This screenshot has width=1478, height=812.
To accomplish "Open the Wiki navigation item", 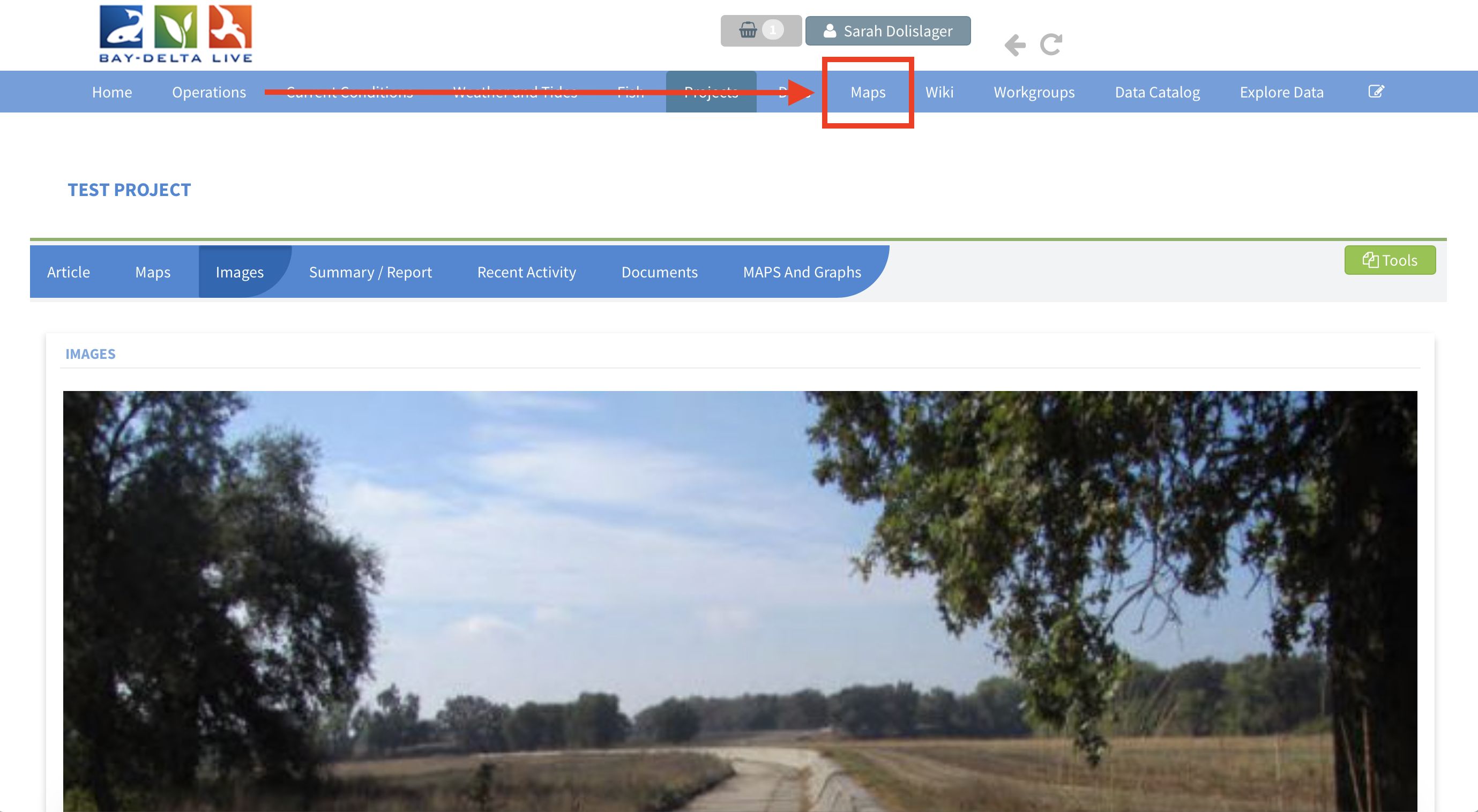I will click(x=939, y=92).
